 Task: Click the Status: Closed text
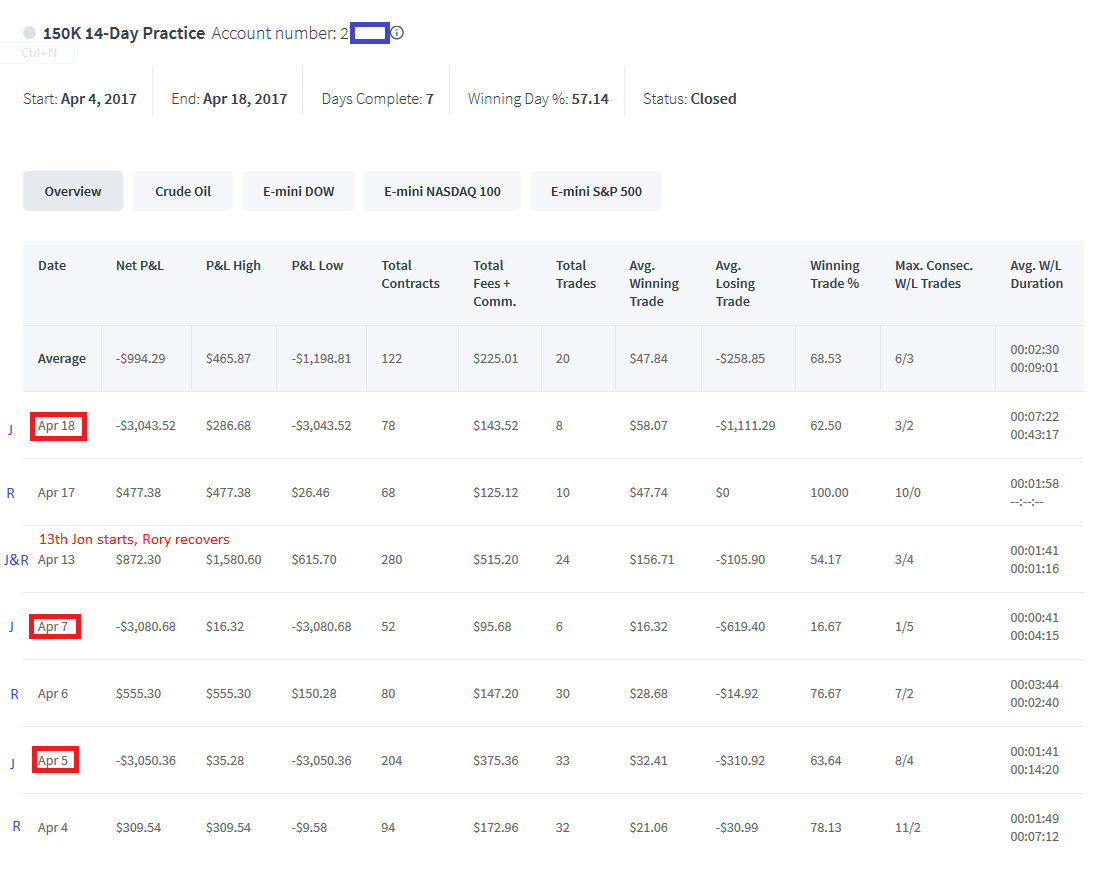tap(690, 99)
